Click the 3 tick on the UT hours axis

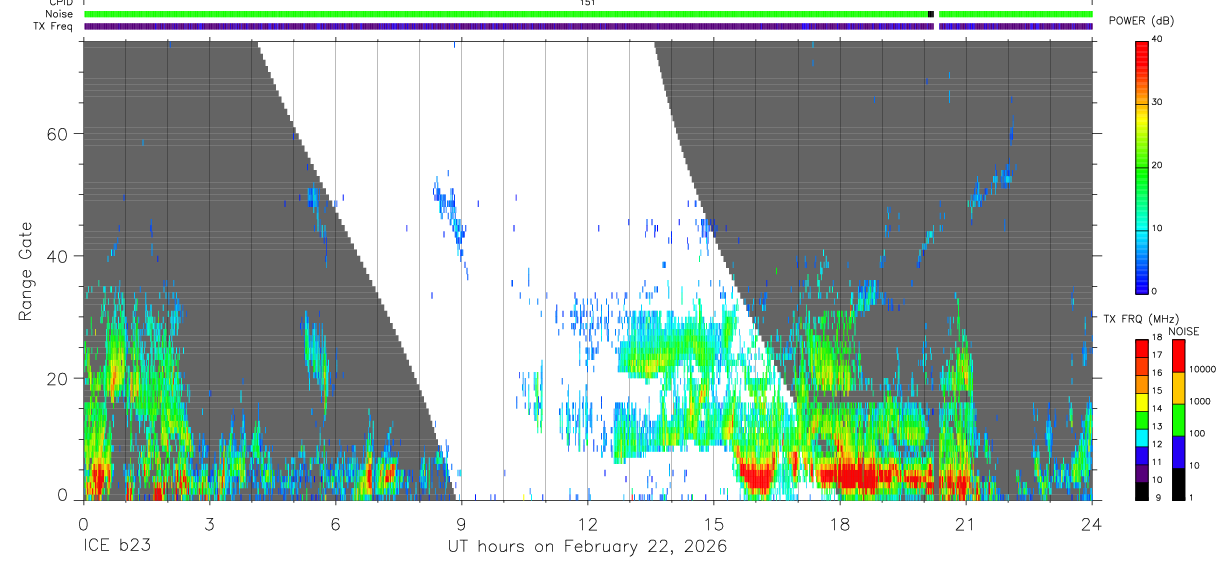click(209, 523)
